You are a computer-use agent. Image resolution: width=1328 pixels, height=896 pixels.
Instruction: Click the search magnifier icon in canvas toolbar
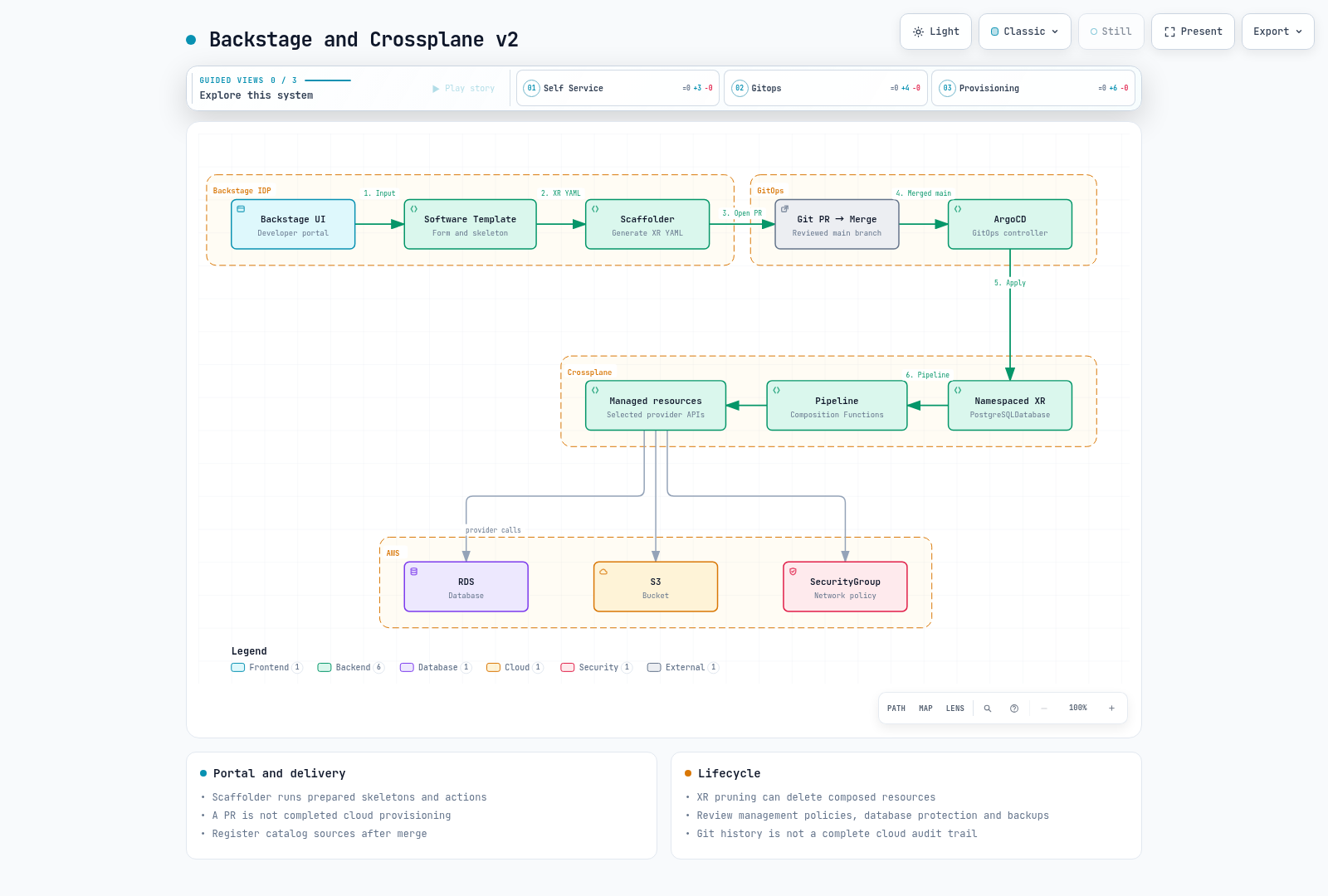click(x=988, y=709)
